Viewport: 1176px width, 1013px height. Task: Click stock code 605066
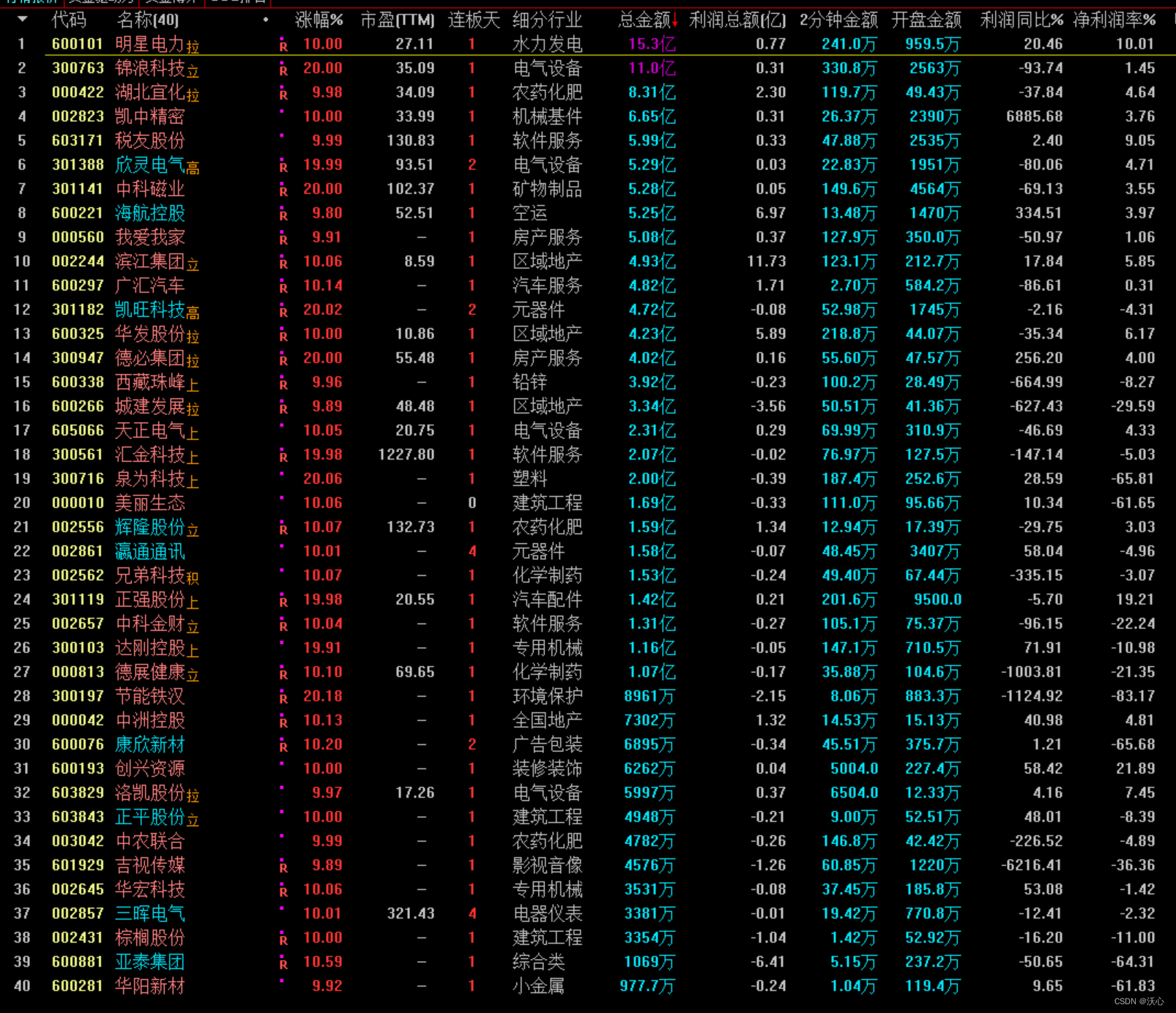click(78, 430)
